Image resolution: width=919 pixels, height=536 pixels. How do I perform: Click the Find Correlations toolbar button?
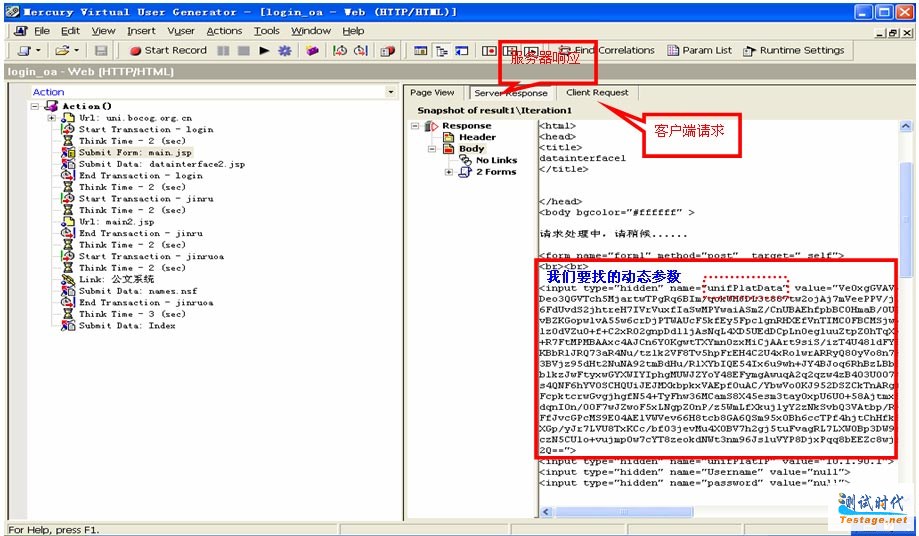coord(606,50)
